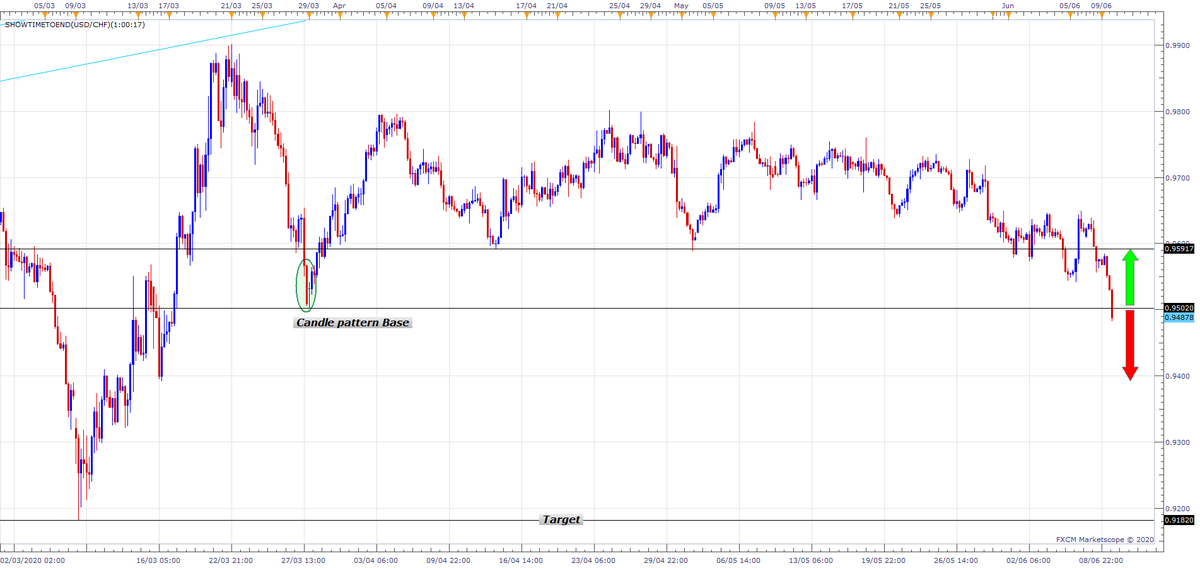1200x568 pixels.
Task: Click the '23/04 06:00' bottom axis label
Action: click(x=595, y=561)
